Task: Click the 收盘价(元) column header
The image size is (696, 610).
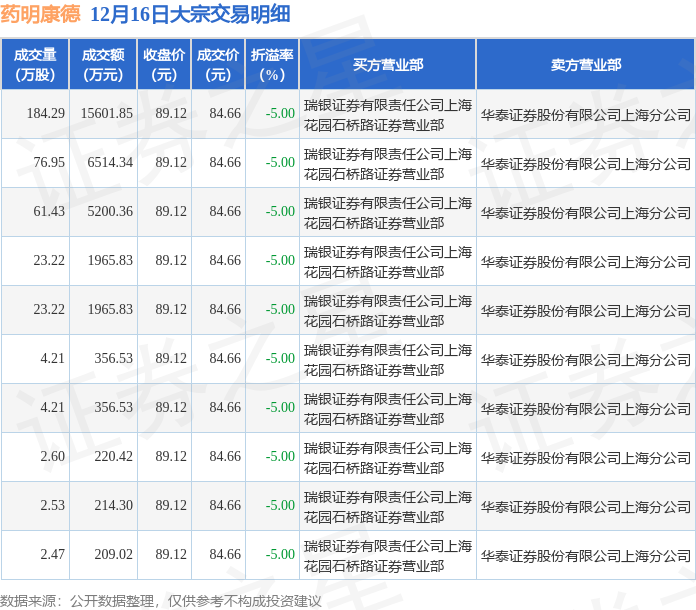Action: coord(164,64)
